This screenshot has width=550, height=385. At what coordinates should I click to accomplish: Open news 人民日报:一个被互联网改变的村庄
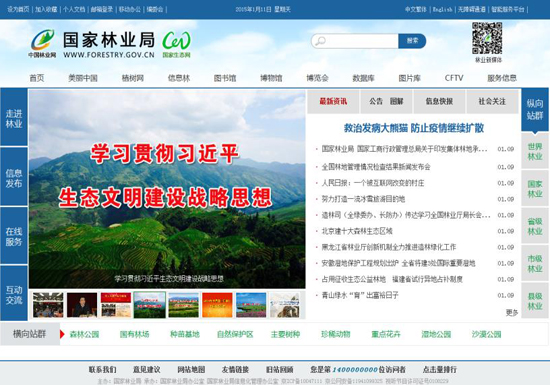[373, 183]
